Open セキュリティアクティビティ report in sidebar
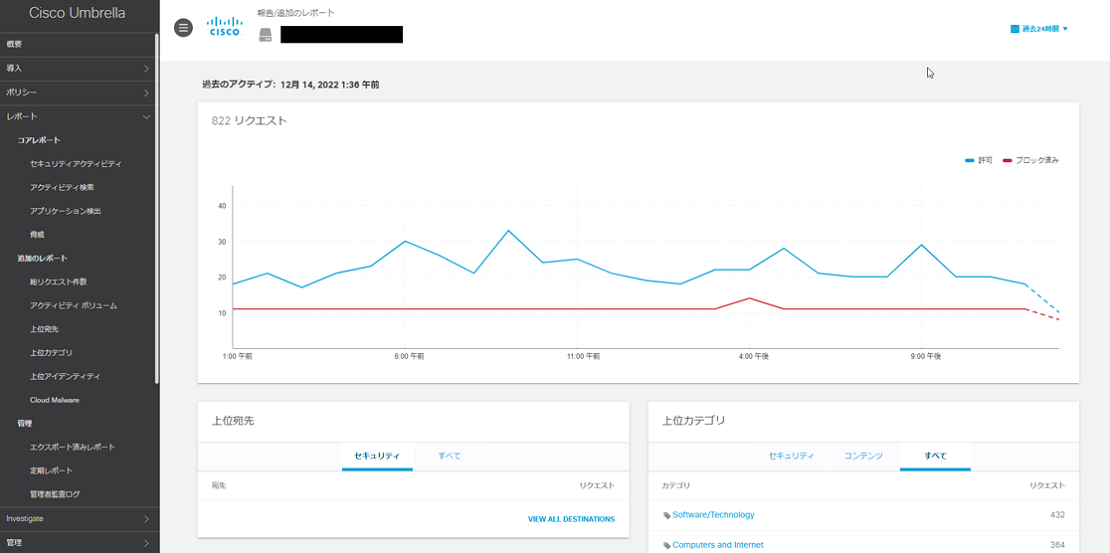1110x553 pixels. (76, 164)
